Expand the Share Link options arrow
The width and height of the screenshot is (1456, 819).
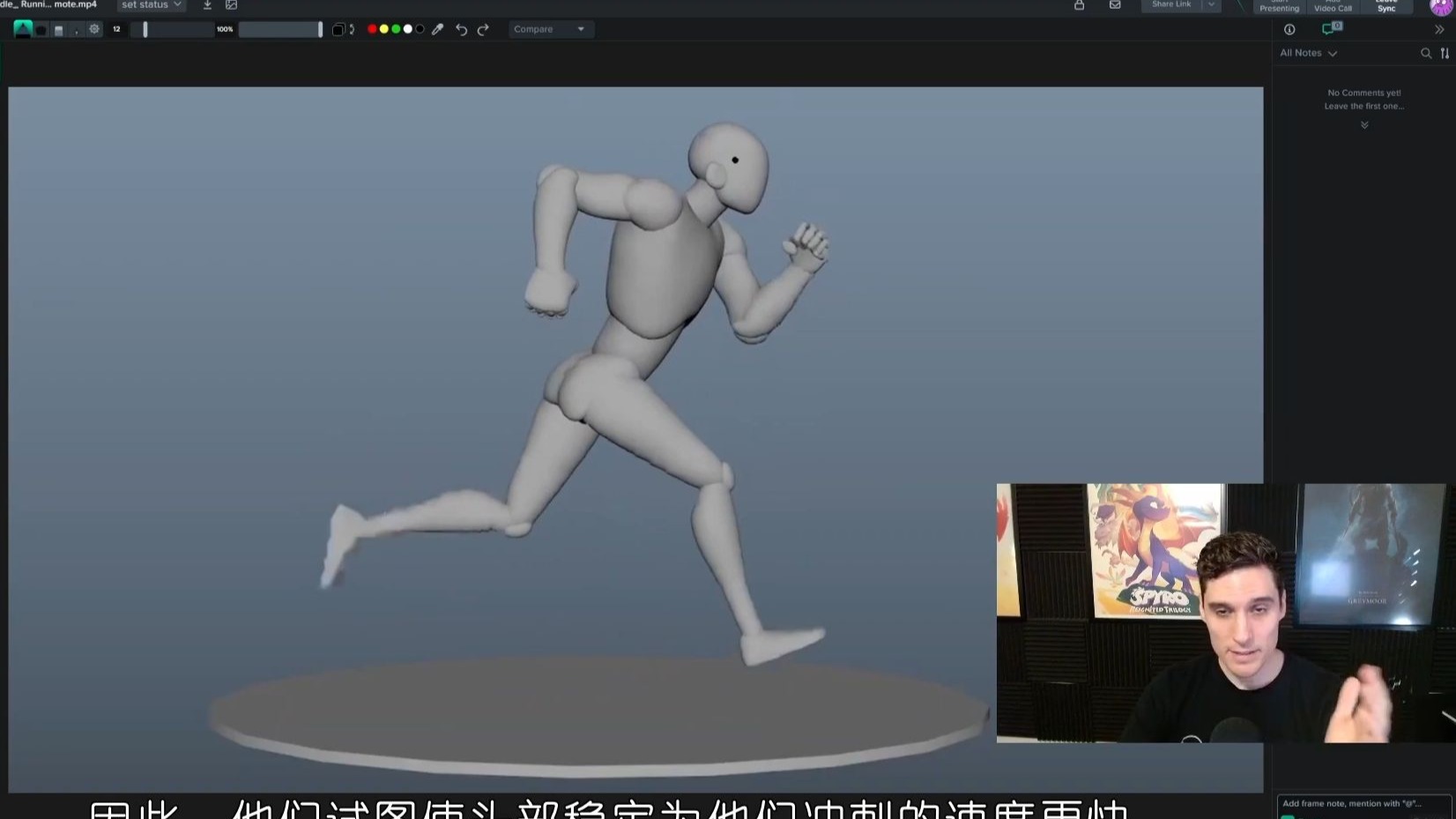coord(1212,5)
